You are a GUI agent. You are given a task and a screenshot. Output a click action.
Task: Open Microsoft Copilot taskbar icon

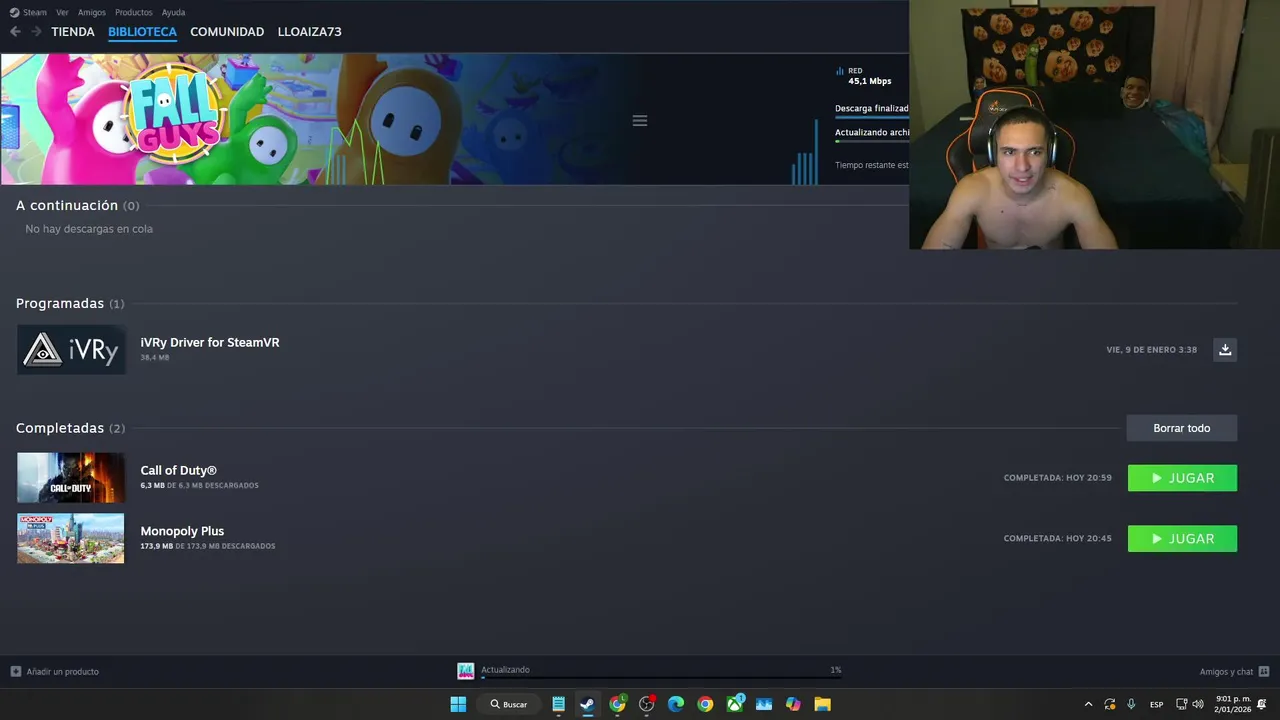(x=793, y=704)
